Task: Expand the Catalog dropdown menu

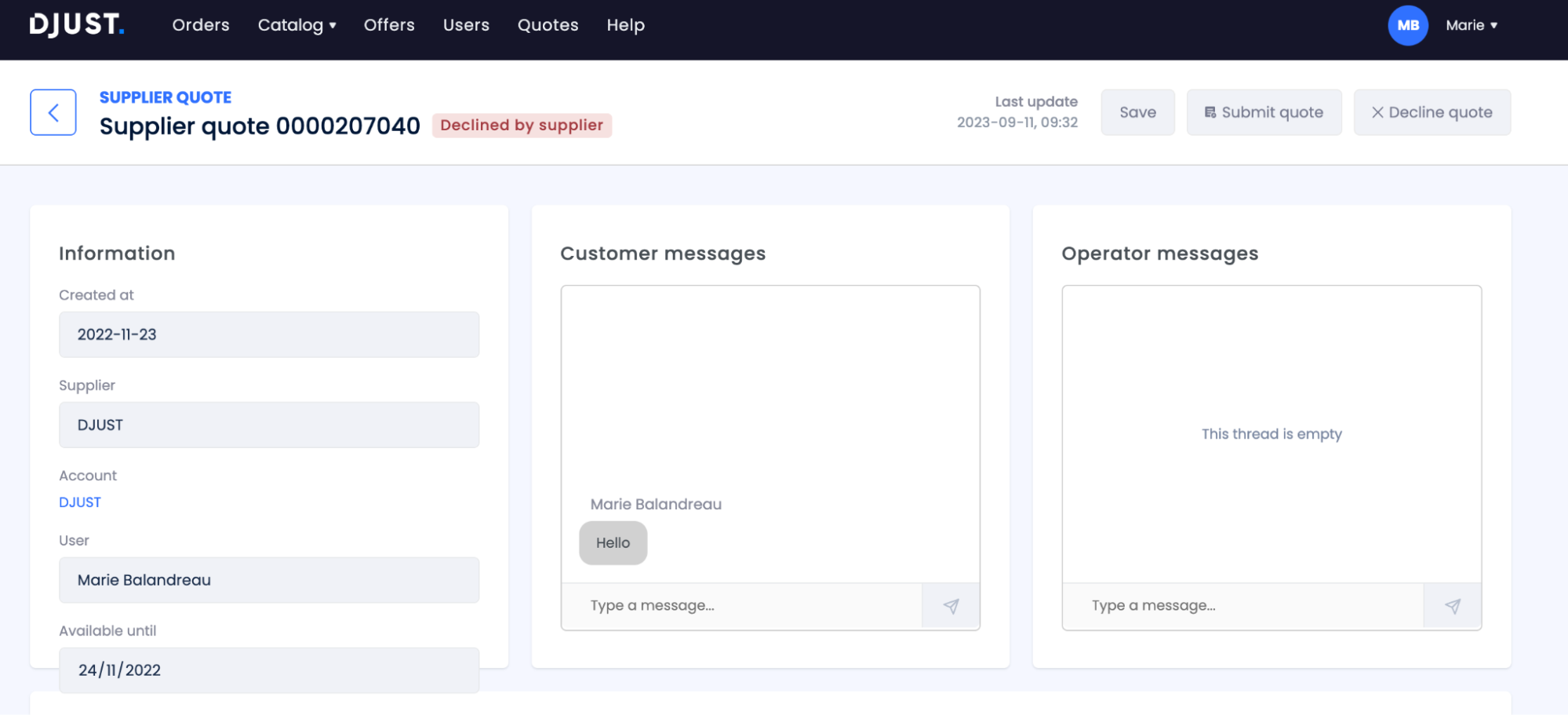Action: click(x=297, y=25)
